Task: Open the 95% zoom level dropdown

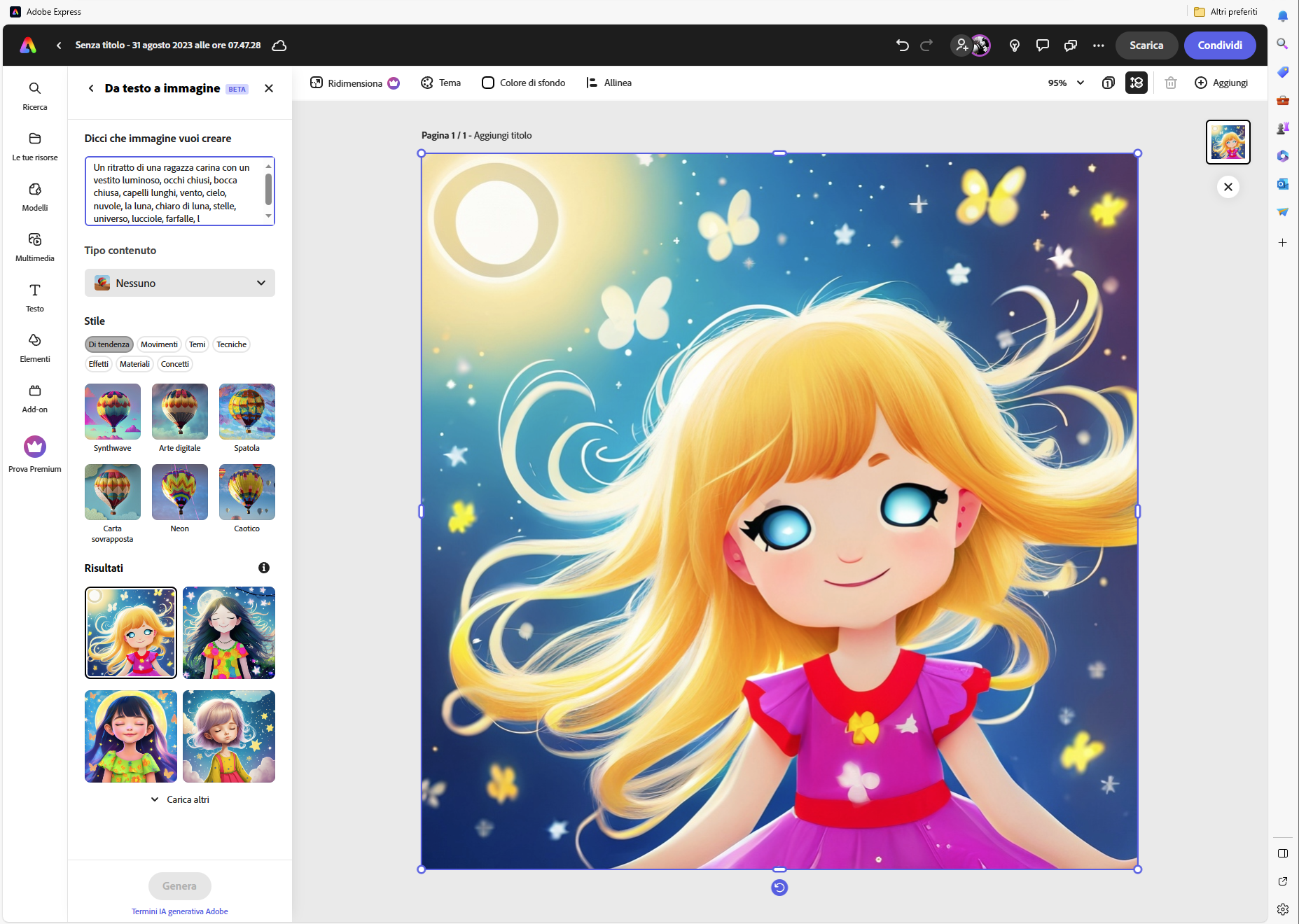Action: click(x=1066, y=83)
